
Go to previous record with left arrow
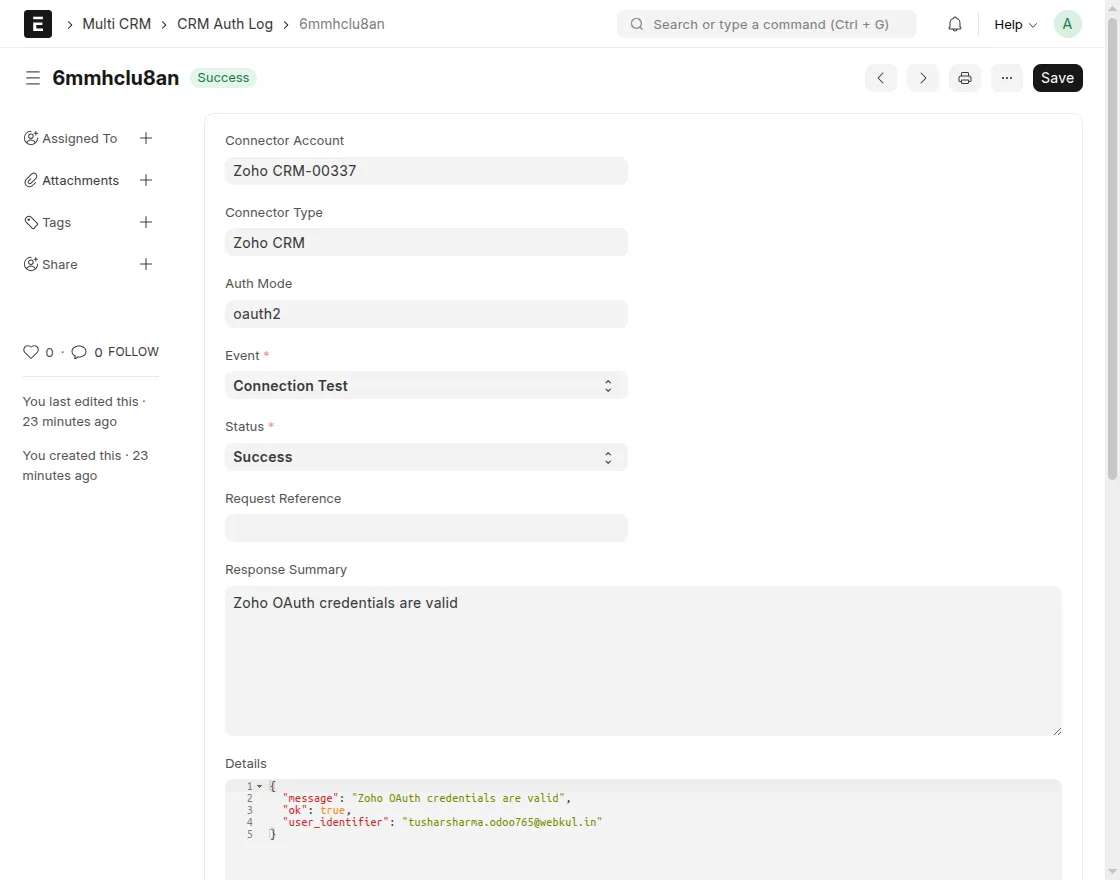[x=880, y=77]
